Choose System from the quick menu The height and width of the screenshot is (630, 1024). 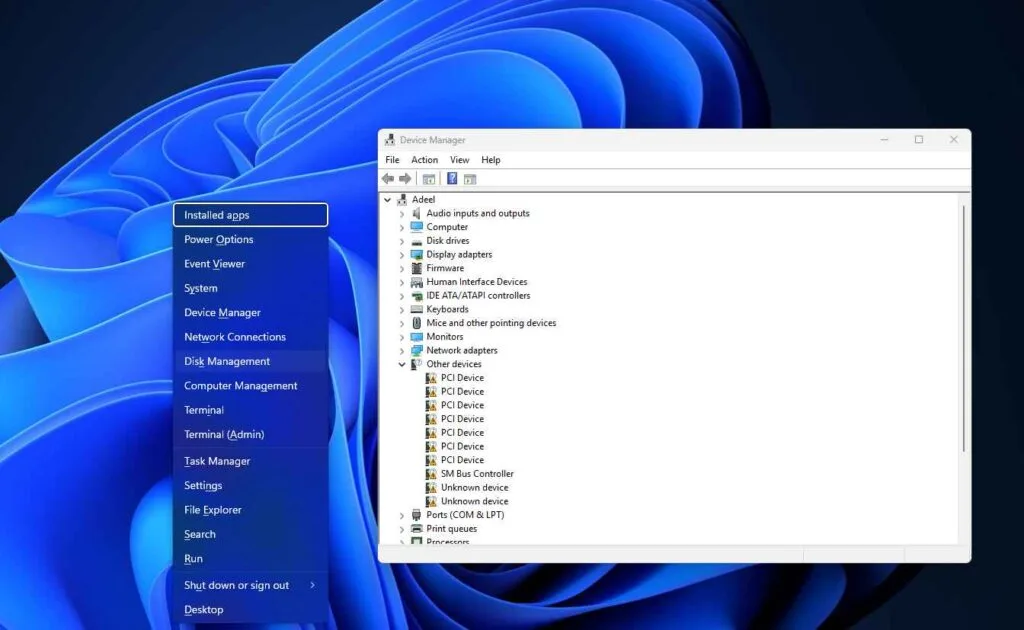251,288
